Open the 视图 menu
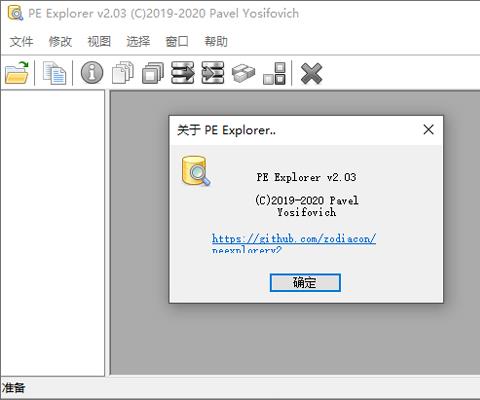The image size is (480, 400). click(x=99, y=42)
